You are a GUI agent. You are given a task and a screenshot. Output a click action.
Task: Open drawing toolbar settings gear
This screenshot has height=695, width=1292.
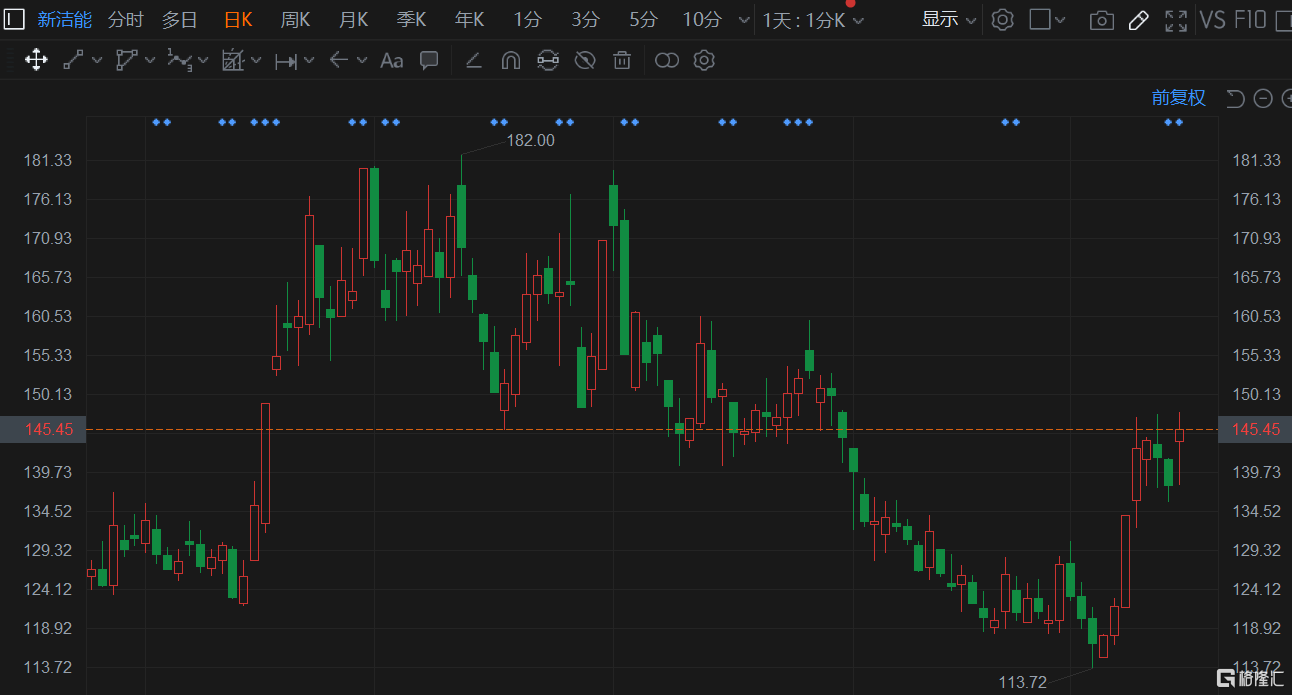tap(704, 60)
